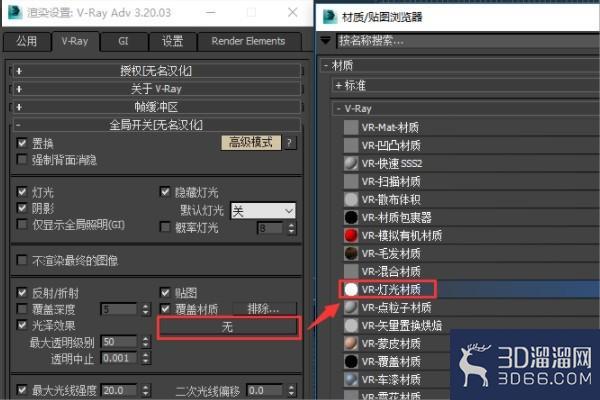Screen dimensions: 600x400
Task: Click the brown VR-毛发材质 sphere icon
Action: (x=351, y=253)
